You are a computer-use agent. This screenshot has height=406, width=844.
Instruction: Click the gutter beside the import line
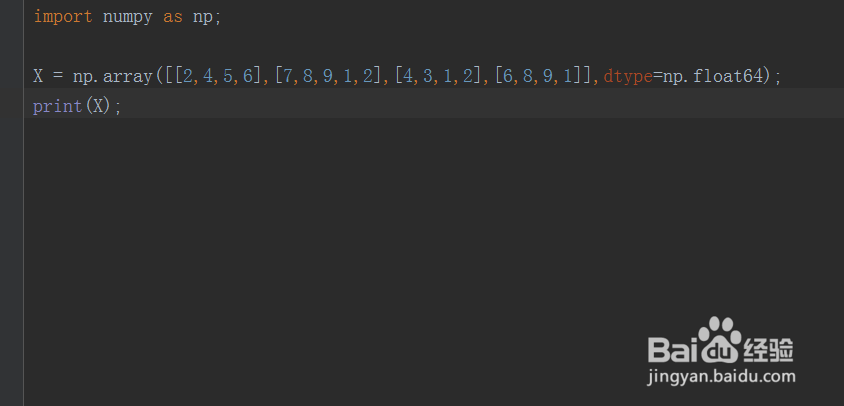click(x=12, y=17)
